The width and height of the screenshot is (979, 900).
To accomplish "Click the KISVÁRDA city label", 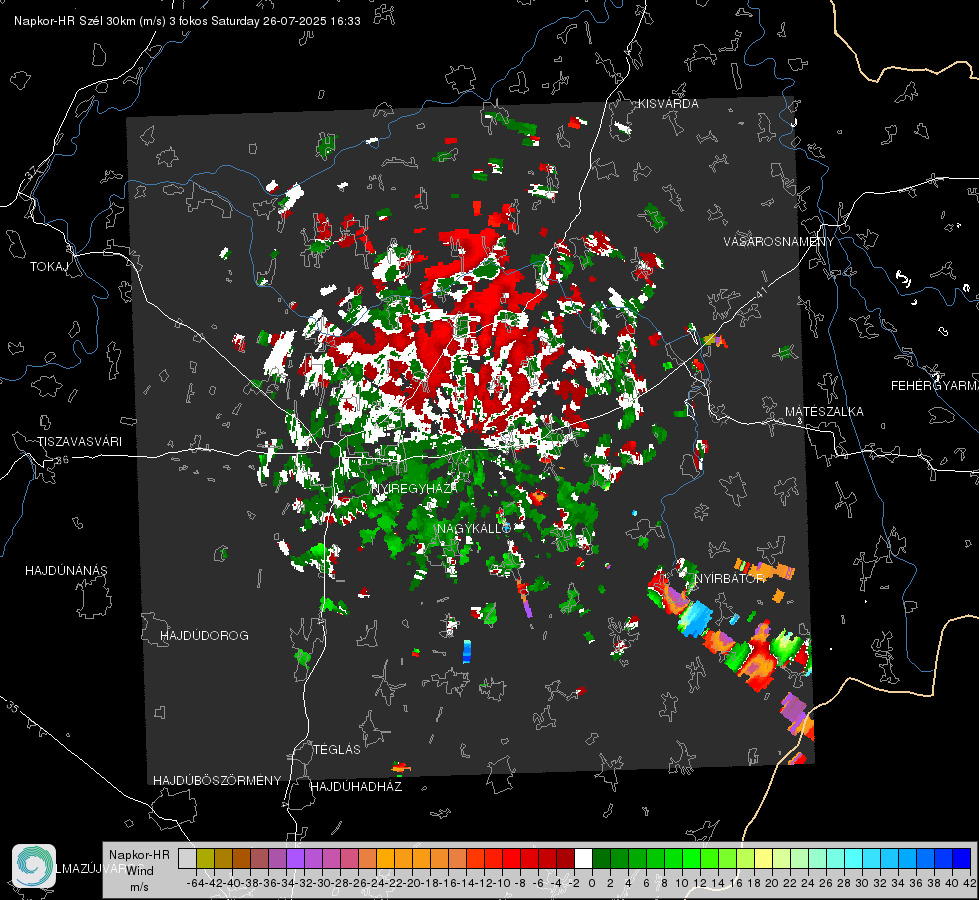I will (668, 104).
